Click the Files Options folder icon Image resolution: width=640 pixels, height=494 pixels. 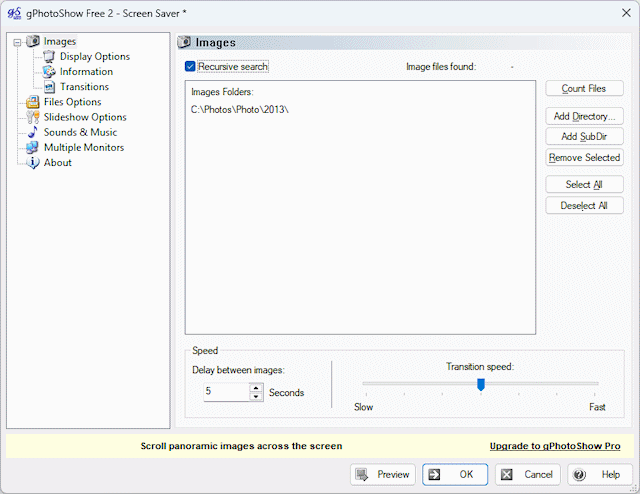point(33,102)
